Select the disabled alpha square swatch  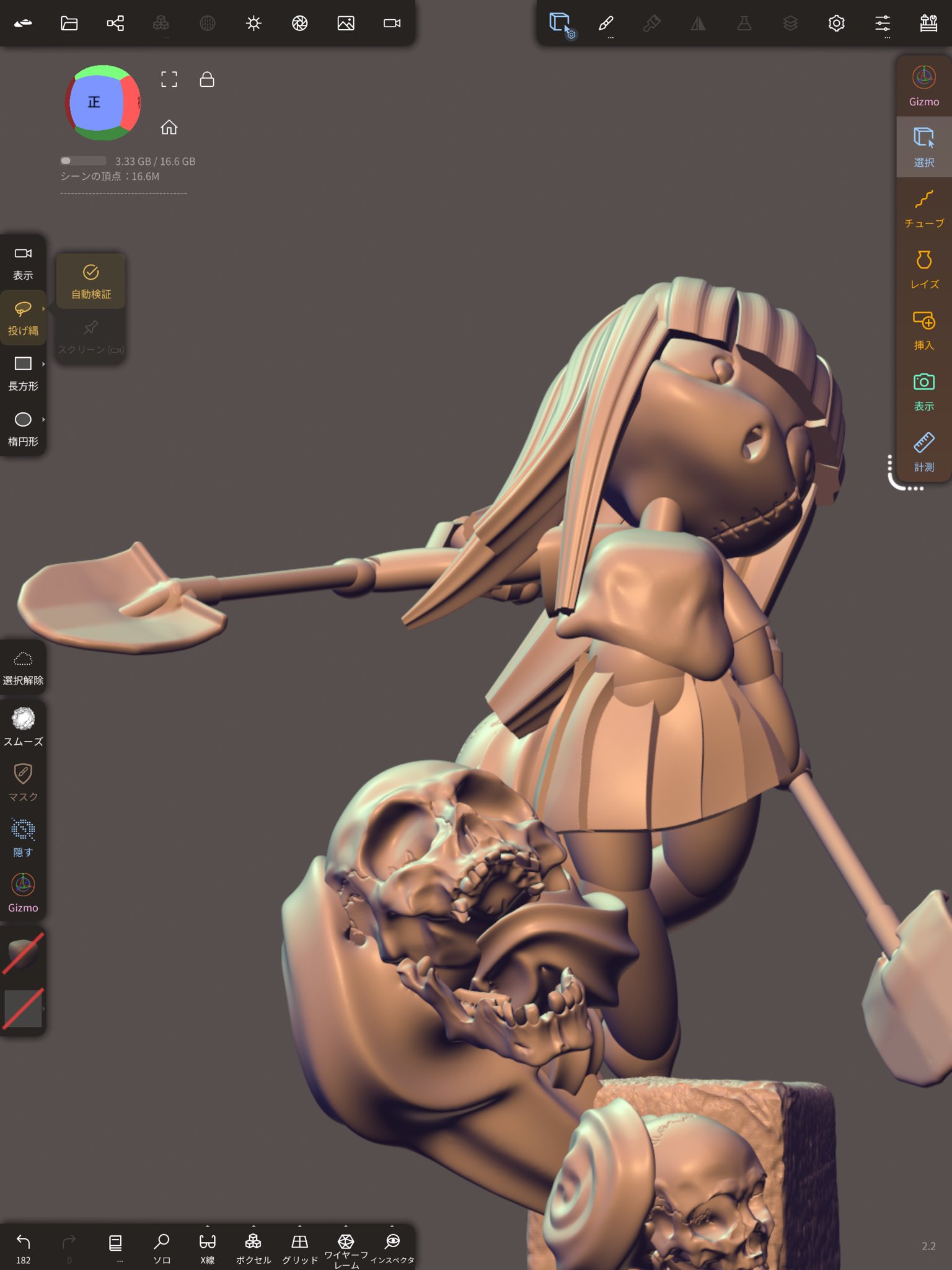[23, 1008]
